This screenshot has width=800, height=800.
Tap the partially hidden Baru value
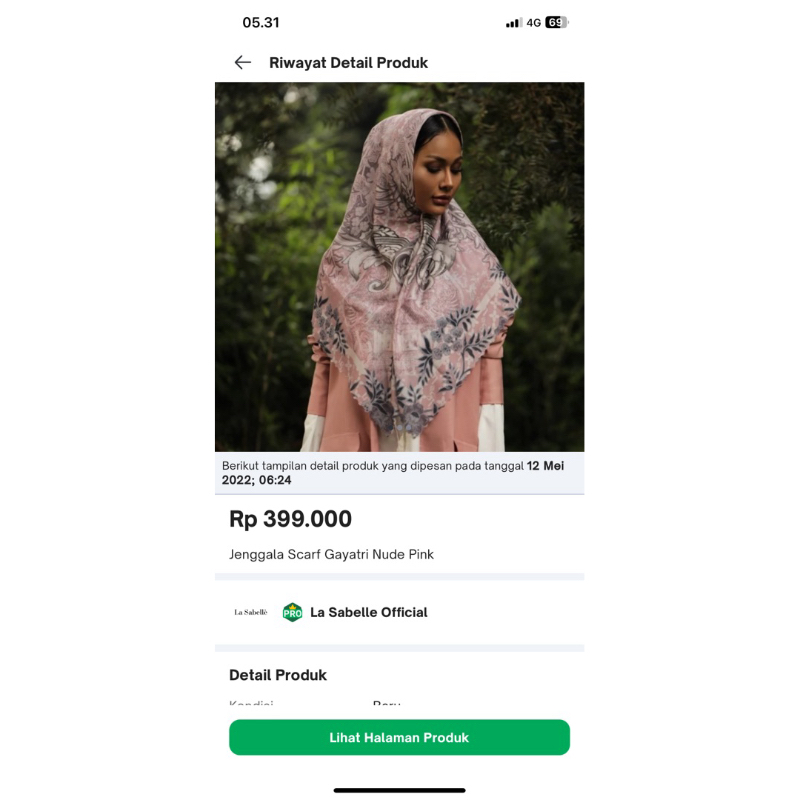tap(386, 704)
